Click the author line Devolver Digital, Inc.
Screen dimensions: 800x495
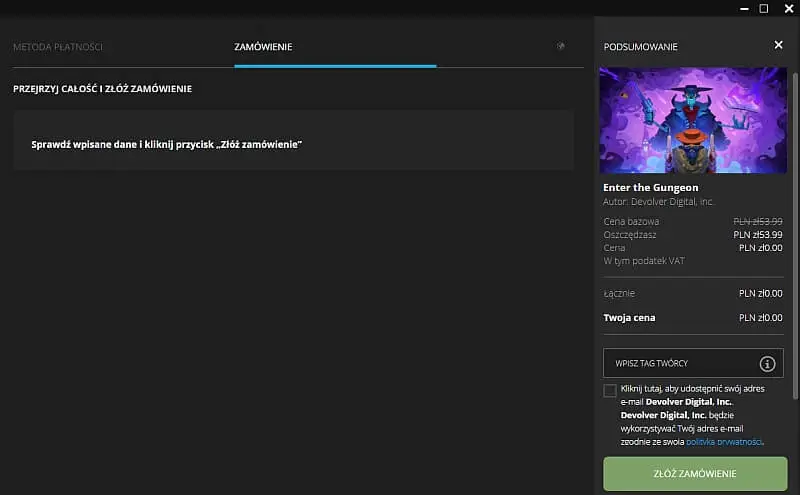pos(658,201)
